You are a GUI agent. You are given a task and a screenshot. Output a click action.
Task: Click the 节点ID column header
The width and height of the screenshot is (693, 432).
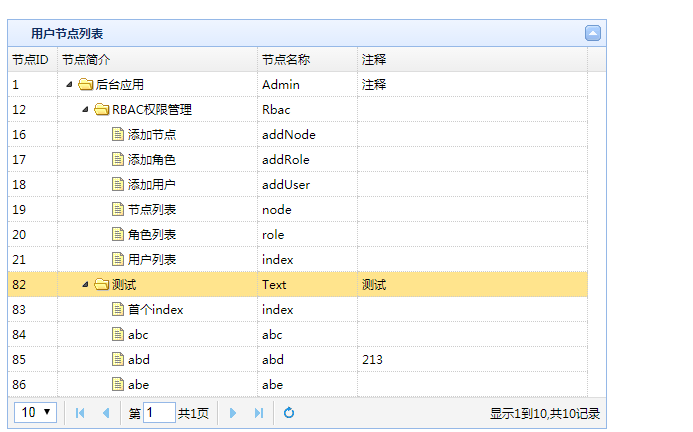[31, 60]
